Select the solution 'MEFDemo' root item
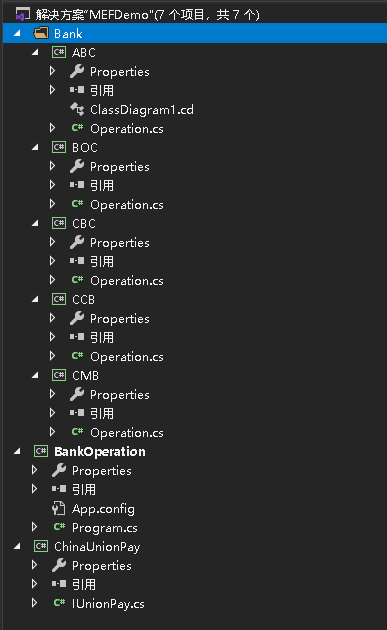Screen dimensions: 387x630 tap(147, 14)
